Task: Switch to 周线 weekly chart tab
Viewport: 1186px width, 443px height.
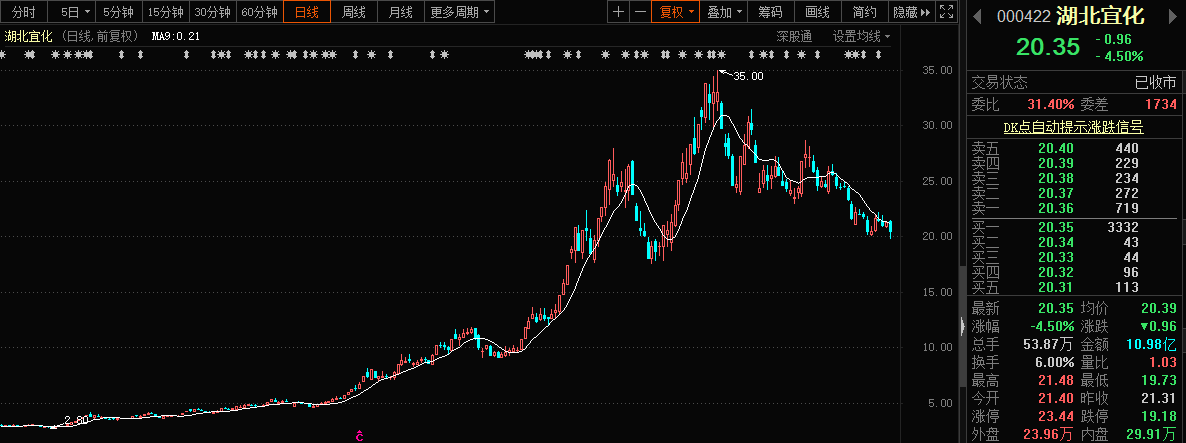Action: [x=354, y=11]
